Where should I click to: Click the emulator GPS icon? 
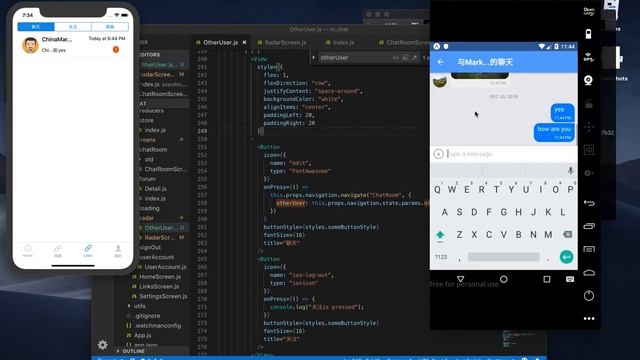click(589, 57)
